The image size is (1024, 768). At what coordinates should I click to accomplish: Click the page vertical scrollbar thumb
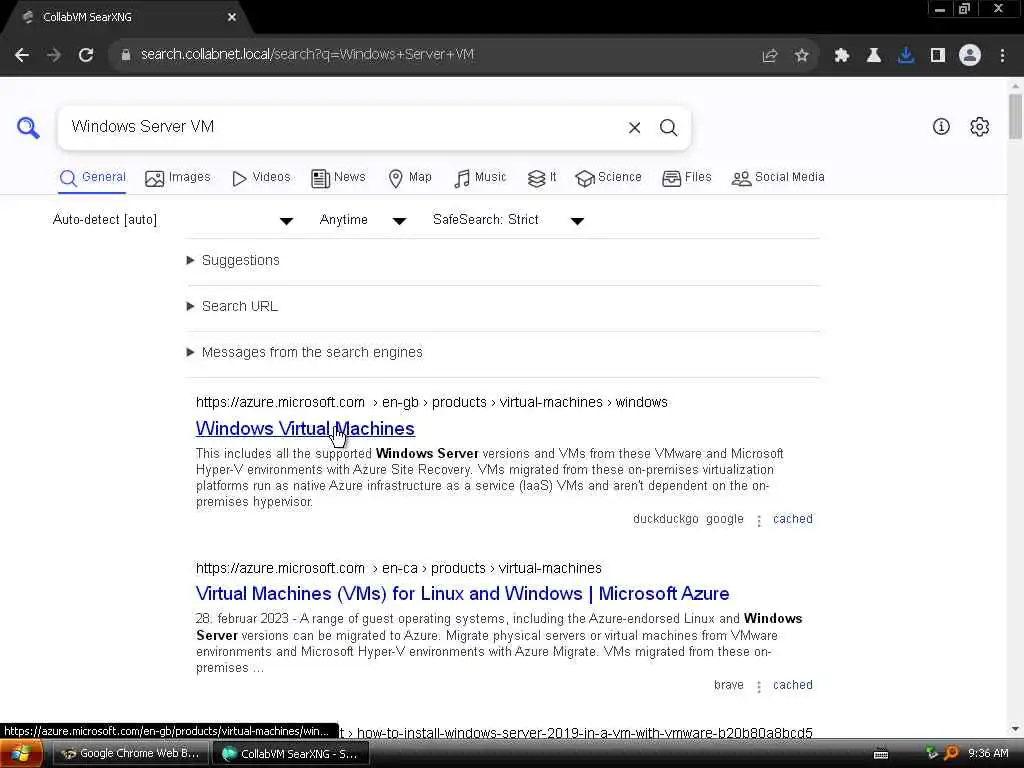click(x=1015, y=117)
